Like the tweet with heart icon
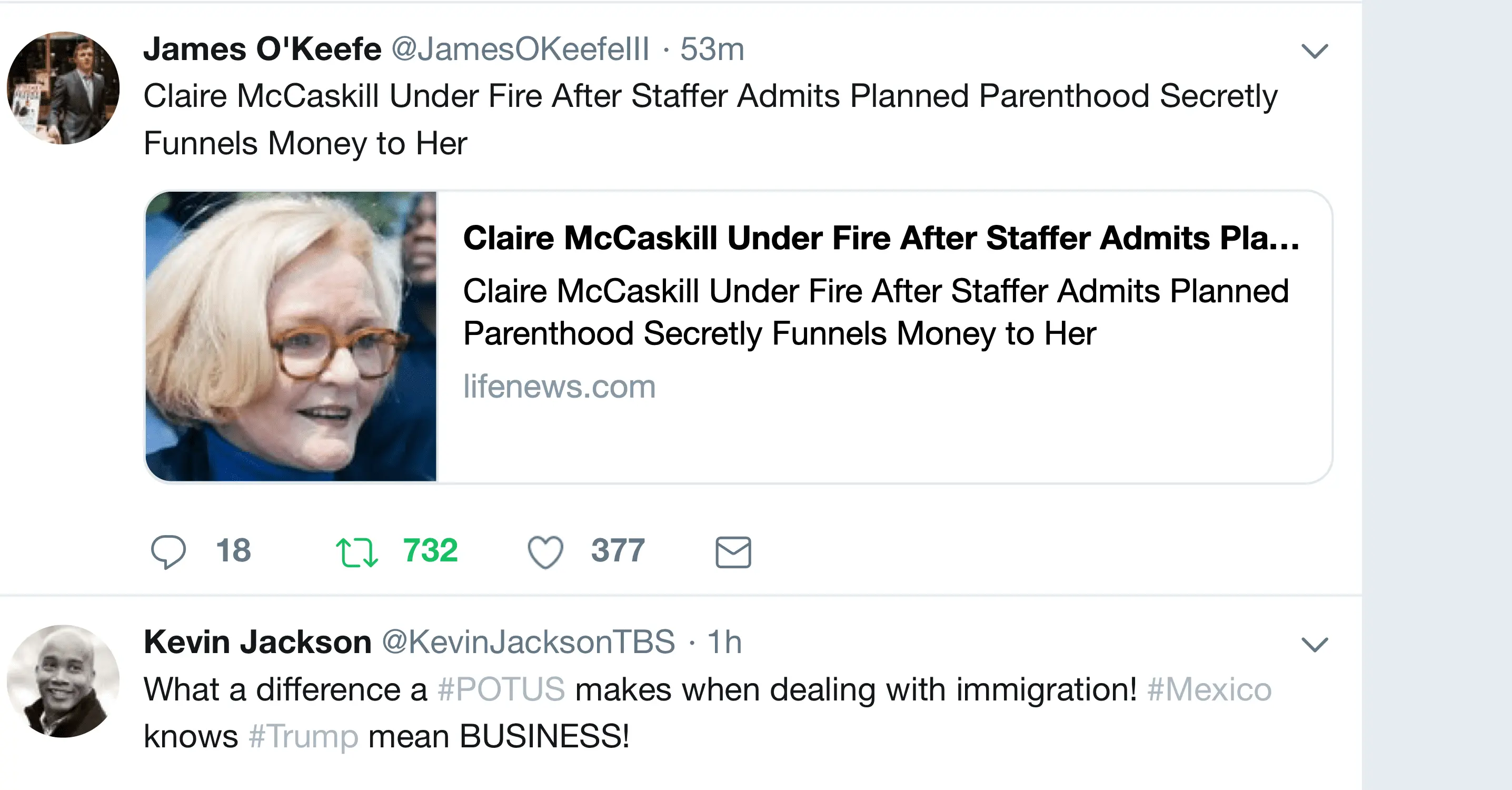The image size is (1512, 790). pos(545,552)
